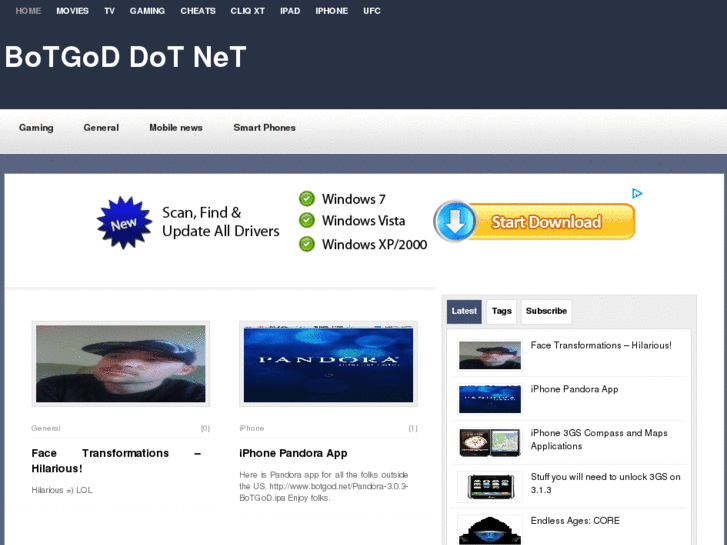Open the Endless Ages: CORE link
The image size is (727, 545).
pyautogui.click(x=575, y=520)
